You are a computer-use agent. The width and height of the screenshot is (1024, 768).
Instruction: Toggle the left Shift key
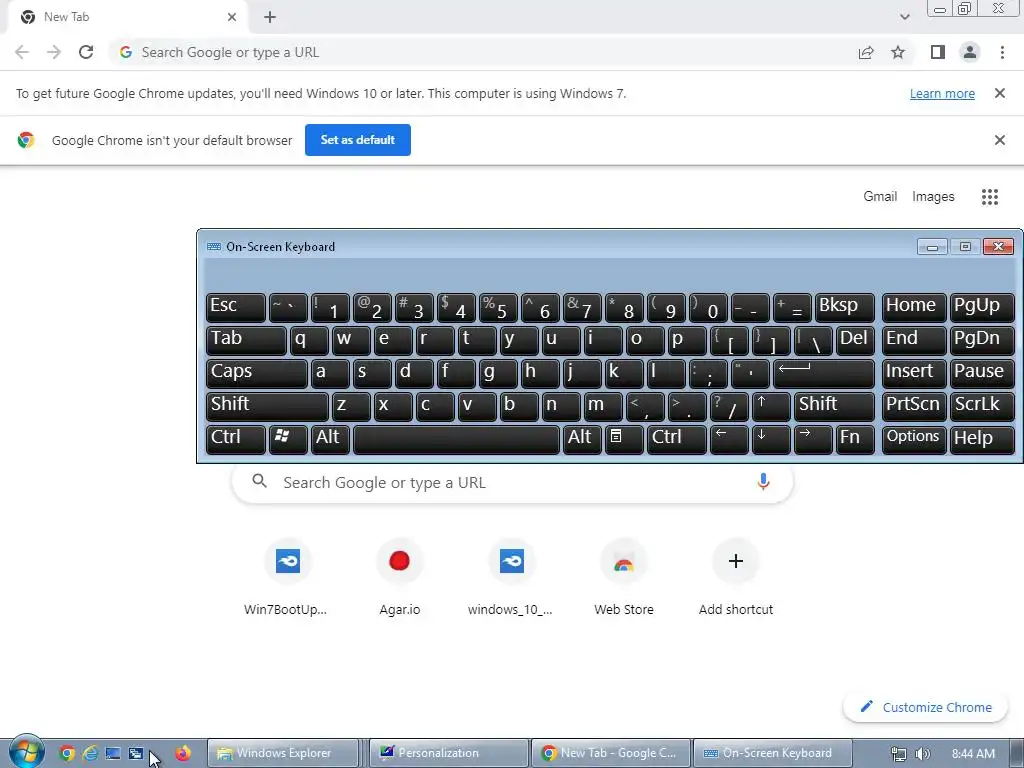(x=266, y=406)
